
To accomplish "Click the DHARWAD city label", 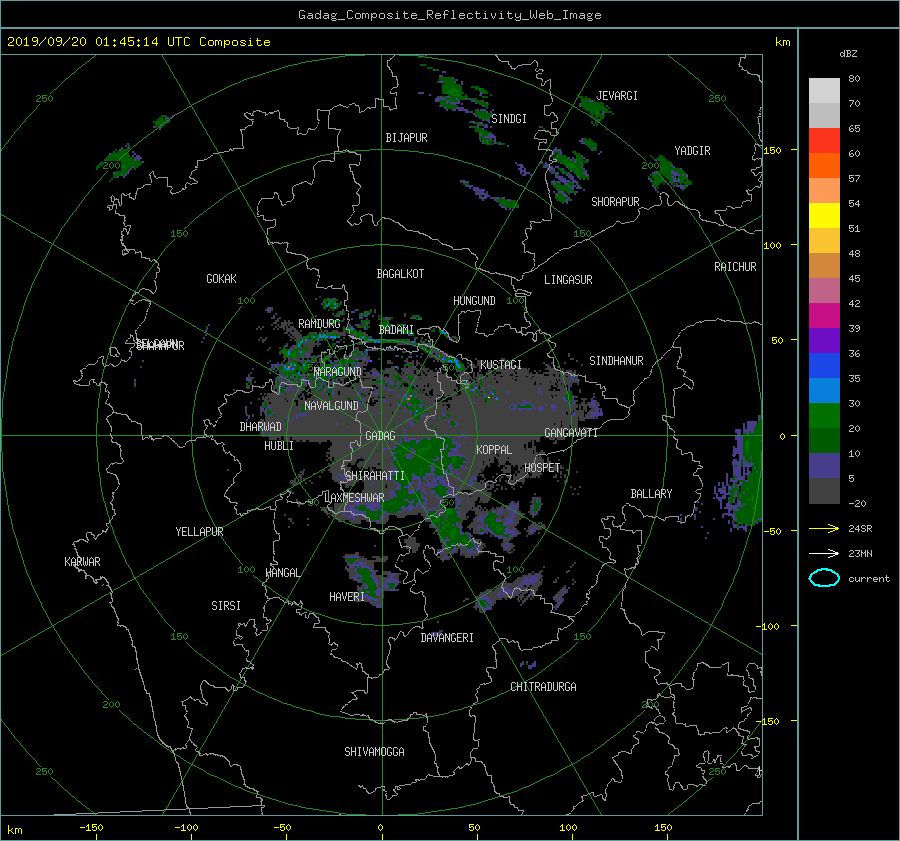I will pyautogui.click(x=261, y=427).
